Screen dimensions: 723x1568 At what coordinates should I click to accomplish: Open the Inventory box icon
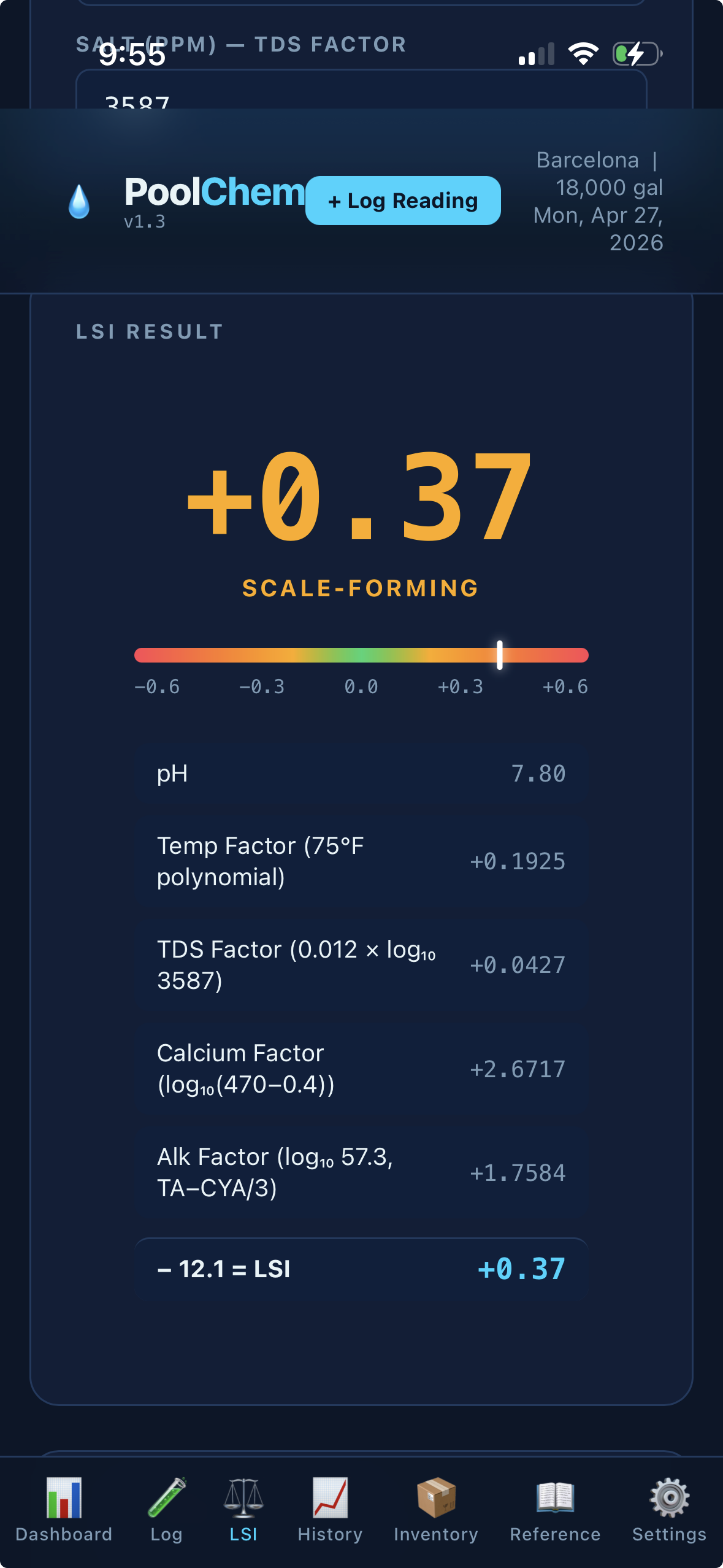(435, 1497)
